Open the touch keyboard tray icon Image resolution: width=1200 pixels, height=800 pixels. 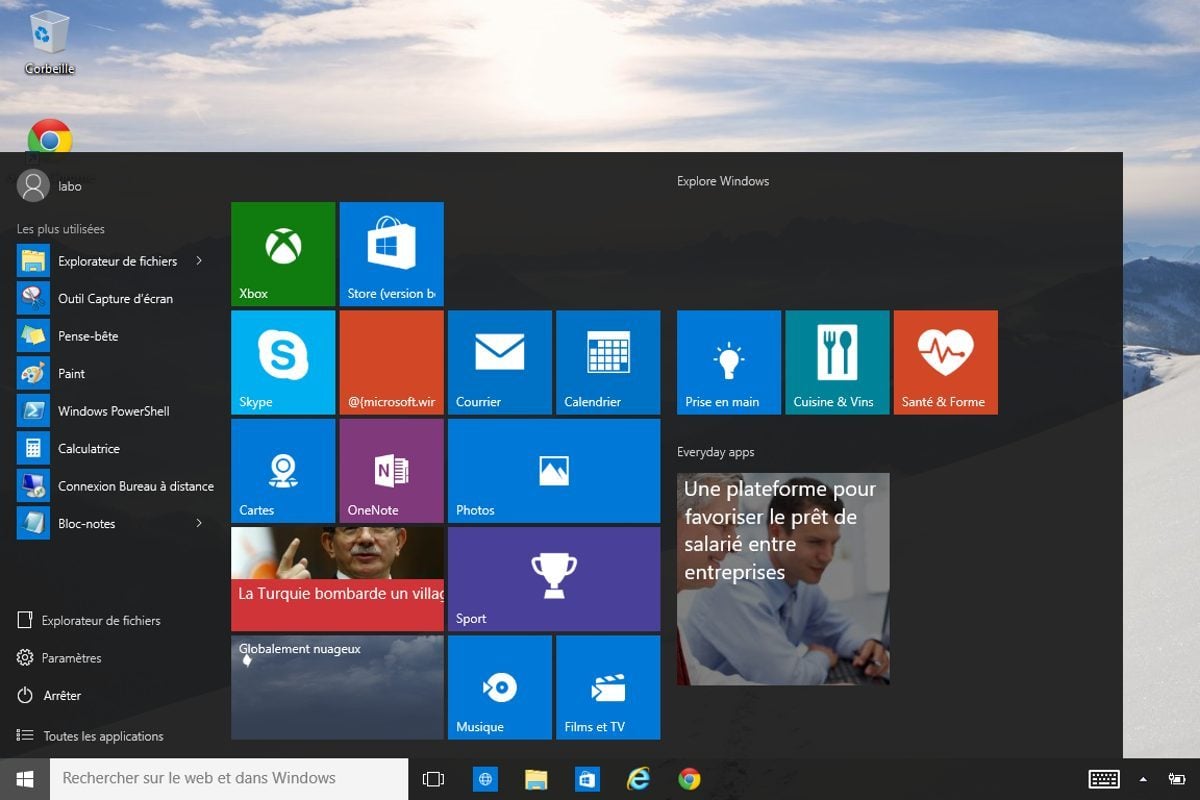click(x=1104, y=779)
